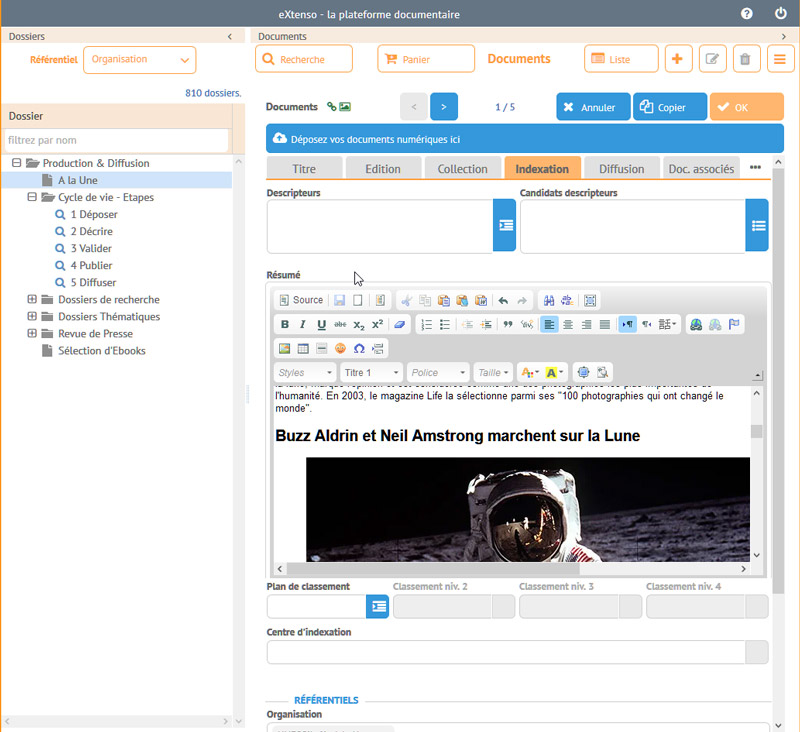Switch to the Diffusion tab

(x=621, y=169)
